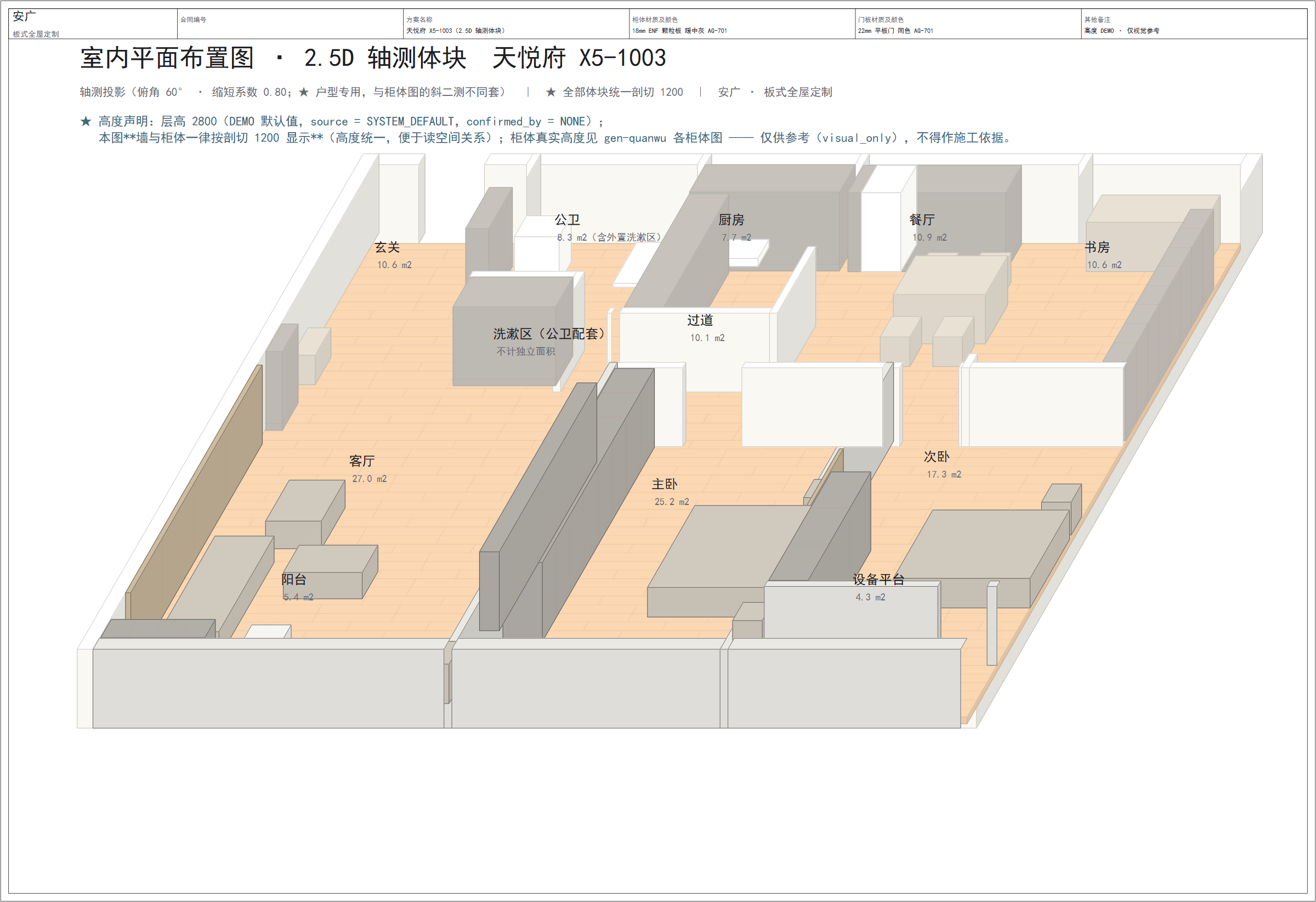Click the 厨房 room label
Image resolution: width=1316 pixels, height=902 pixels.
(731, 220)
